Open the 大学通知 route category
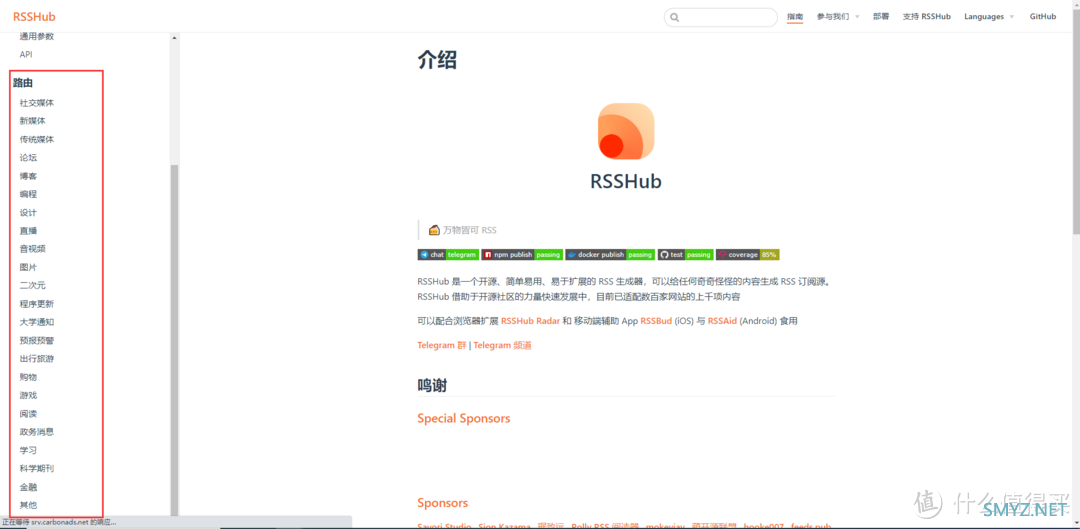 (x=37, y=322)
